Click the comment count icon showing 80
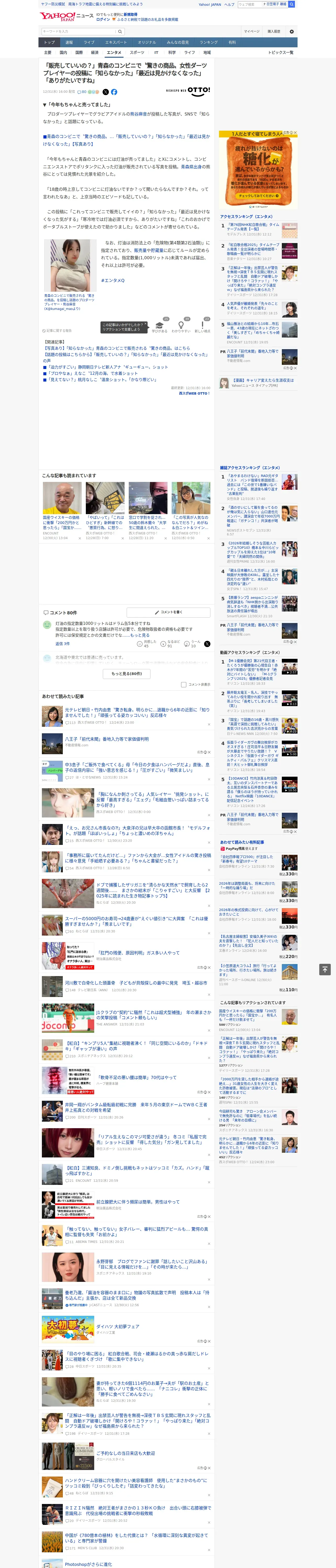336x1568 pixels. (x=82, y=92)
